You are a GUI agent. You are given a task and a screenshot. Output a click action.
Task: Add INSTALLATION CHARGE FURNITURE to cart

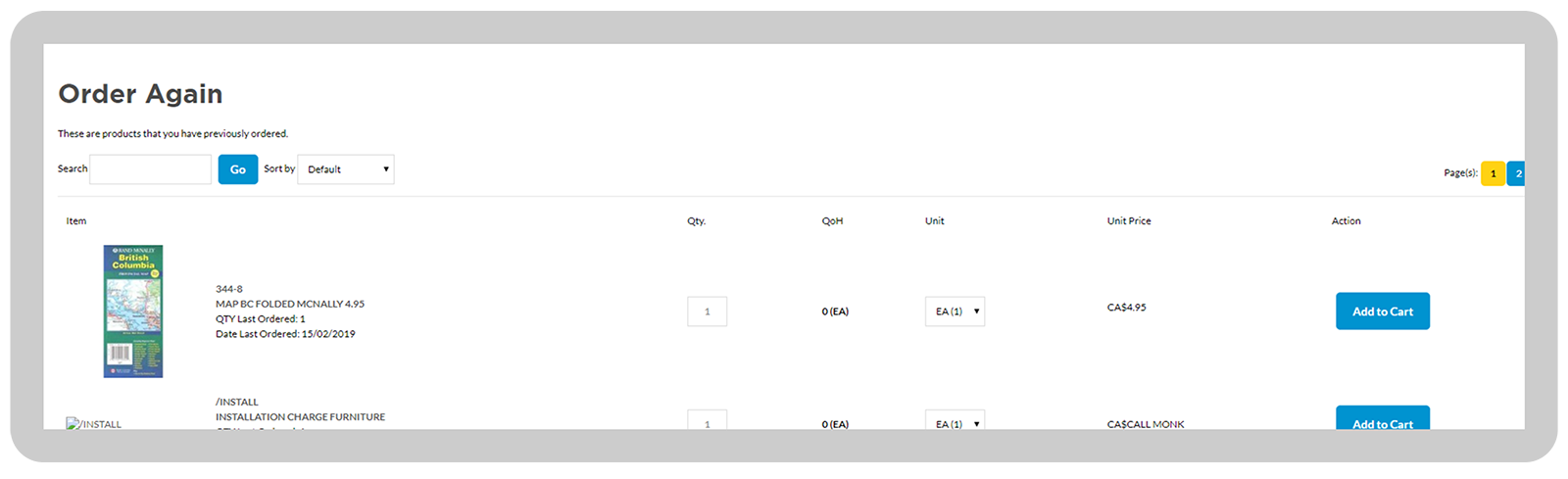click(x=1382, y=418)
